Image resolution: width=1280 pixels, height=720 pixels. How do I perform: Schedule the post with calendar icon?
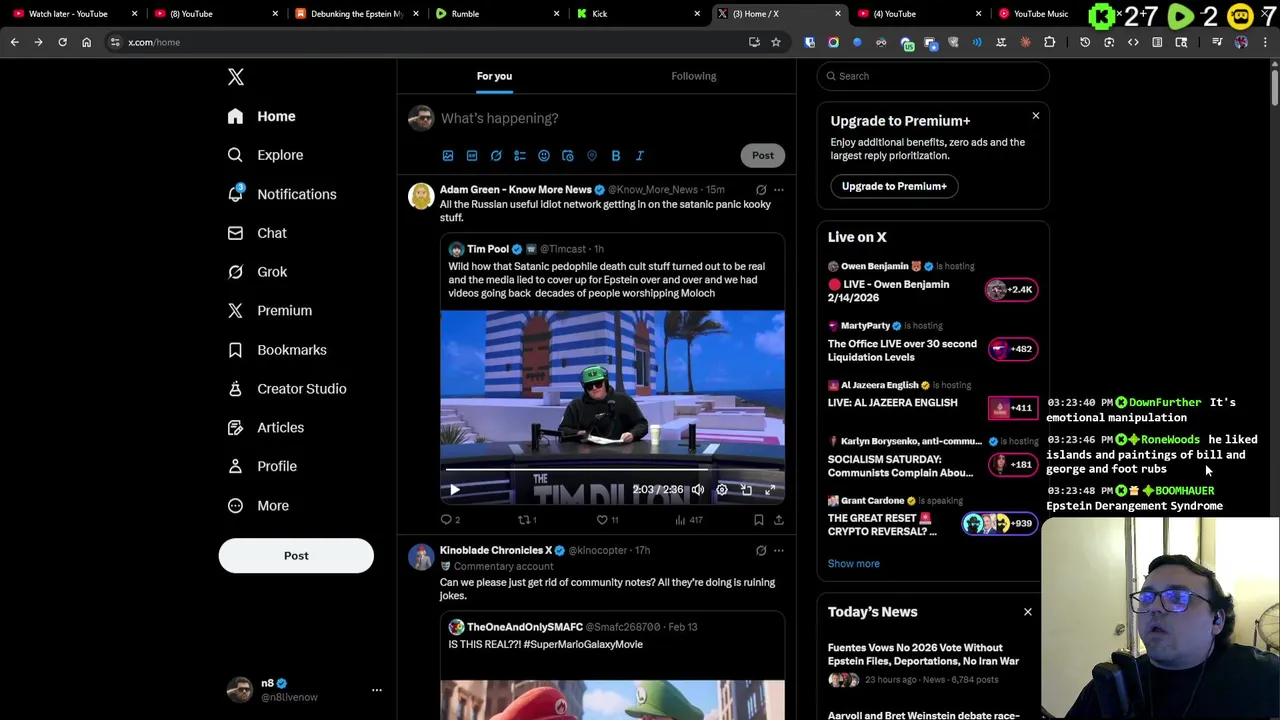click(x=568, y=156)
